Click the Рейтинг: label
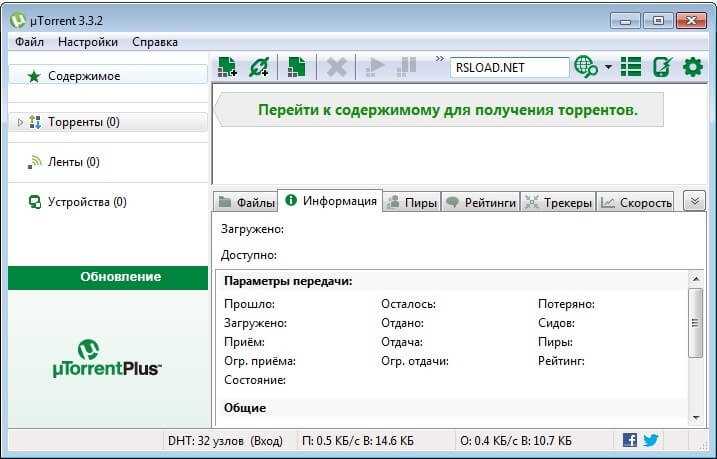Viewport: 717px width, 459px height. [561, 361]
